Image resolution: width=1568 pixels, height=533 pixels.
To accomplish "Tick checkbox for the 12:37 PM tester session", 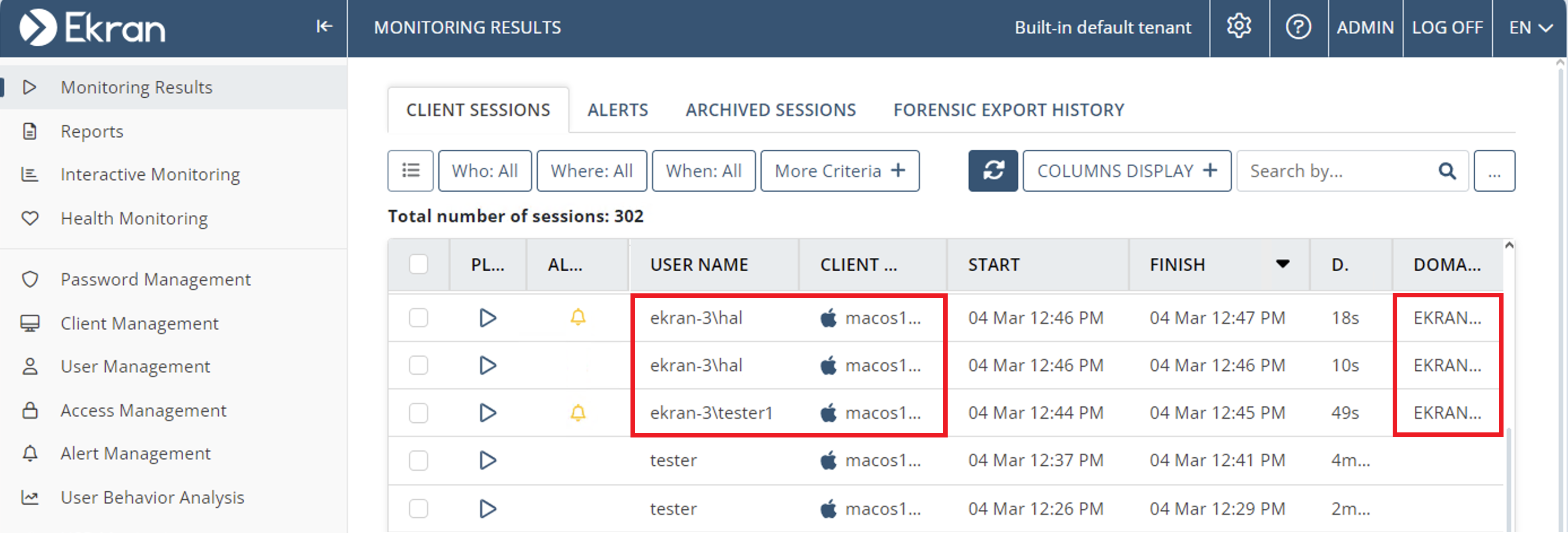I will [x=418, y=461].
